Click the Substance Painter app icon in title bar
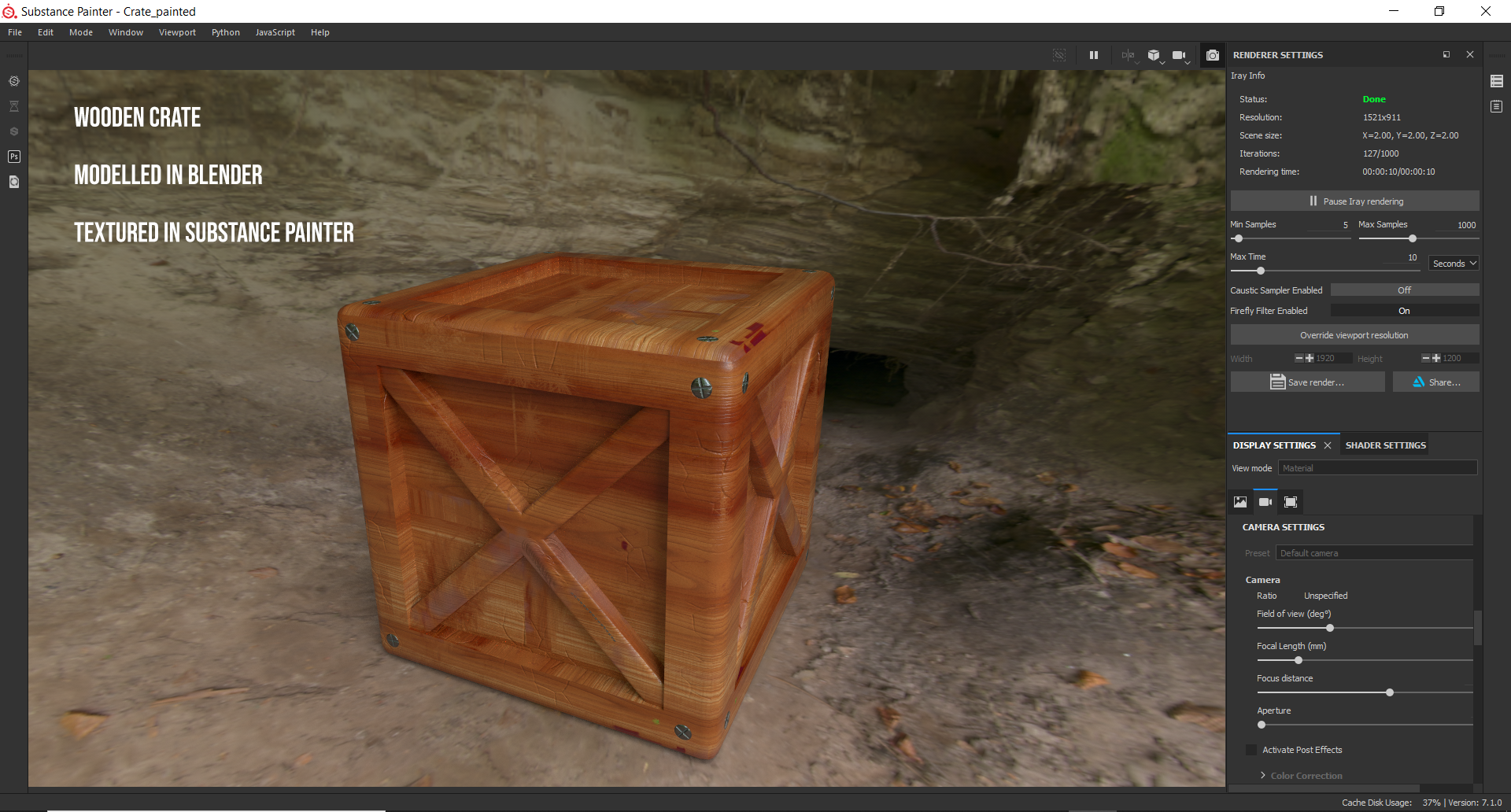 click(9, 11)
